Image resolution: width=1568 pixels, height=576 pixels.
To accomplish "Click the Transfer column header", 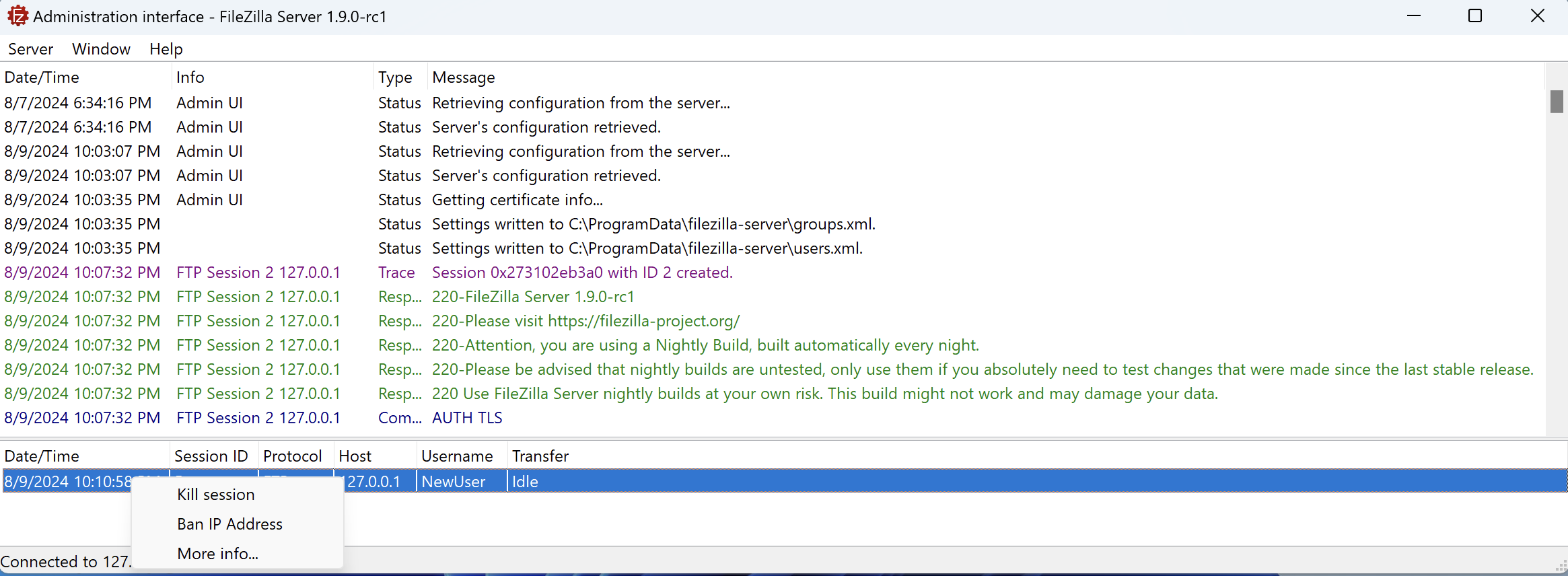I will coord(540,456).
